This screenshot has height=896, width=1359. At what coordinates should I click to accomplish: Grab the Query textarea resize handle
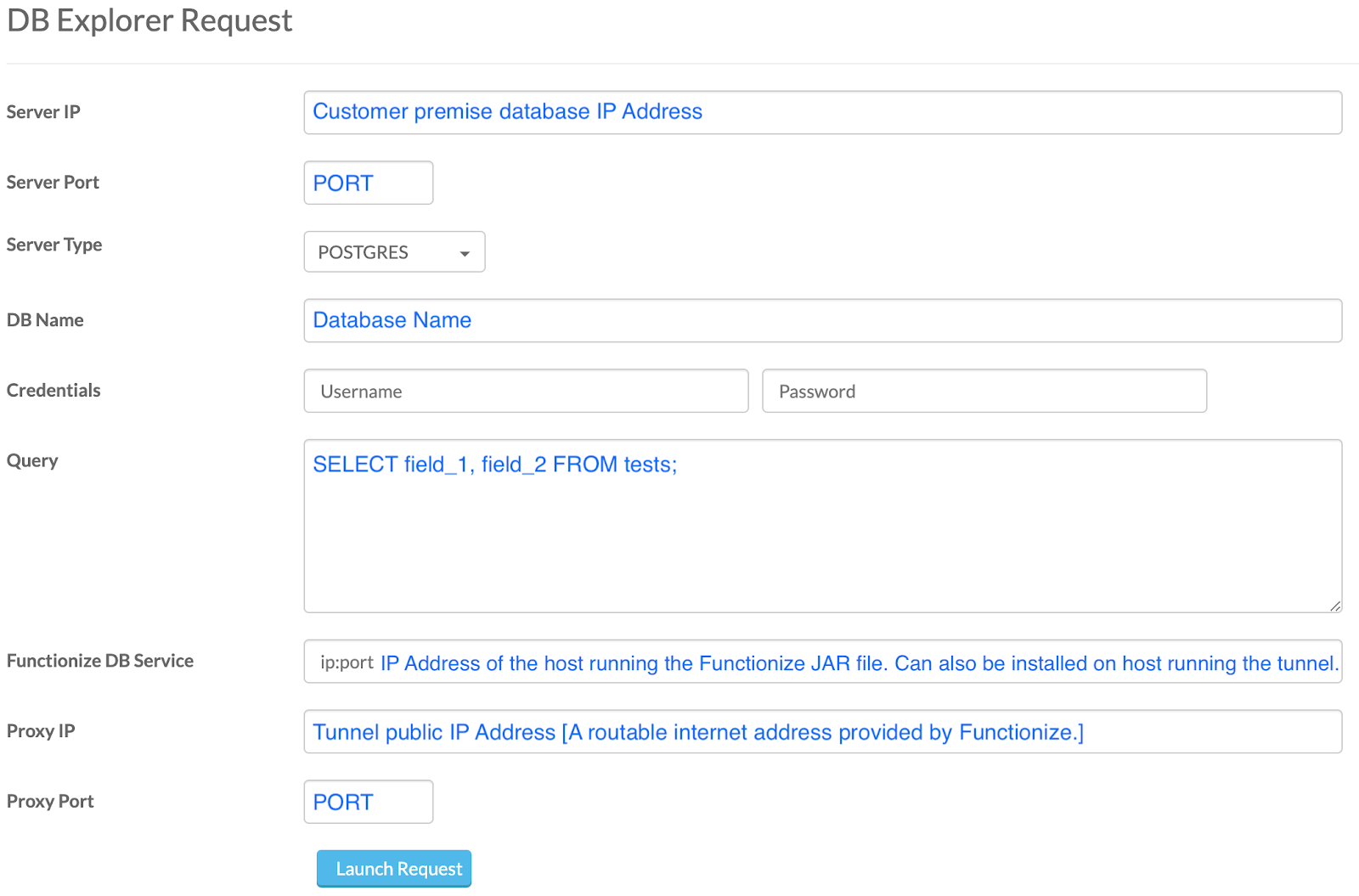[x=1335, y=606]
